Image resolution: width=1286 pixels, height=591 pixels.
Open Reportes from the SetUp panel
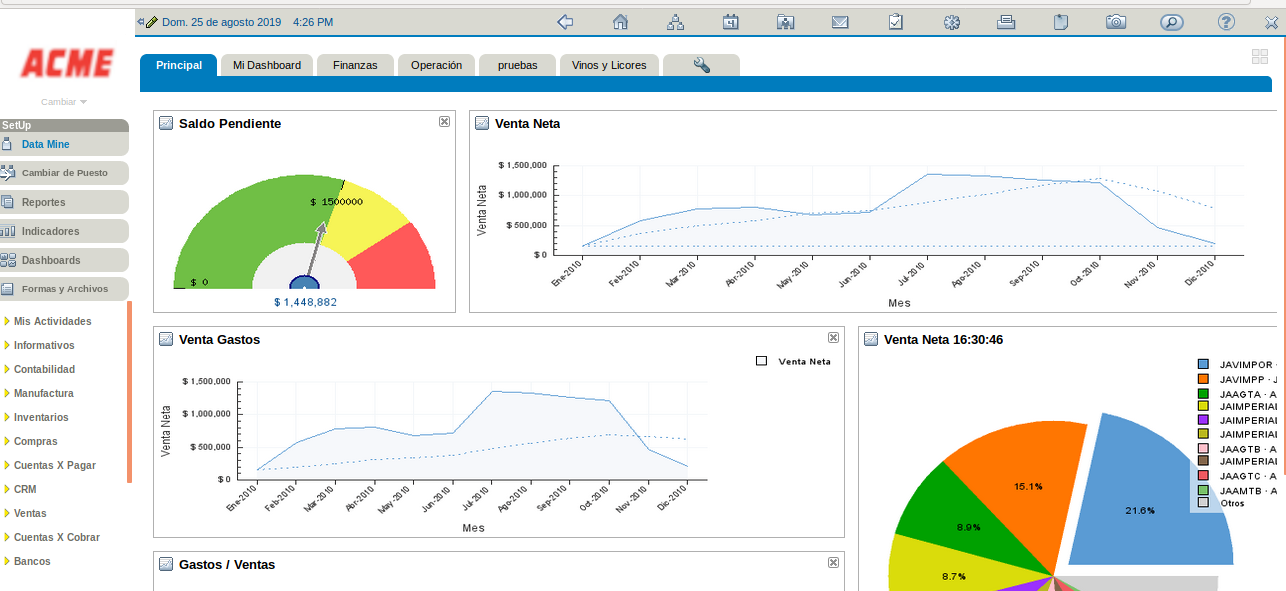[44, 202]
